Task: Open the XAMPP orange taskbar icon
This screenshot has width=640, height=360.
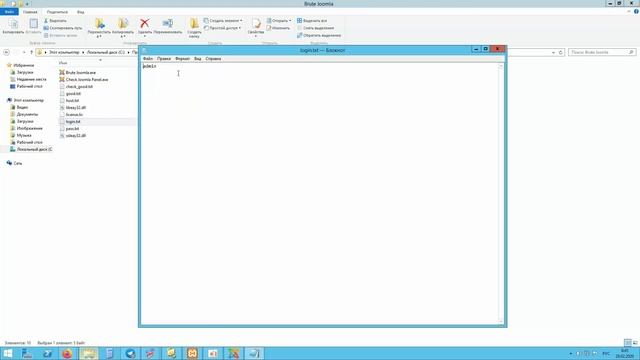Action: (x=192, y=353)
